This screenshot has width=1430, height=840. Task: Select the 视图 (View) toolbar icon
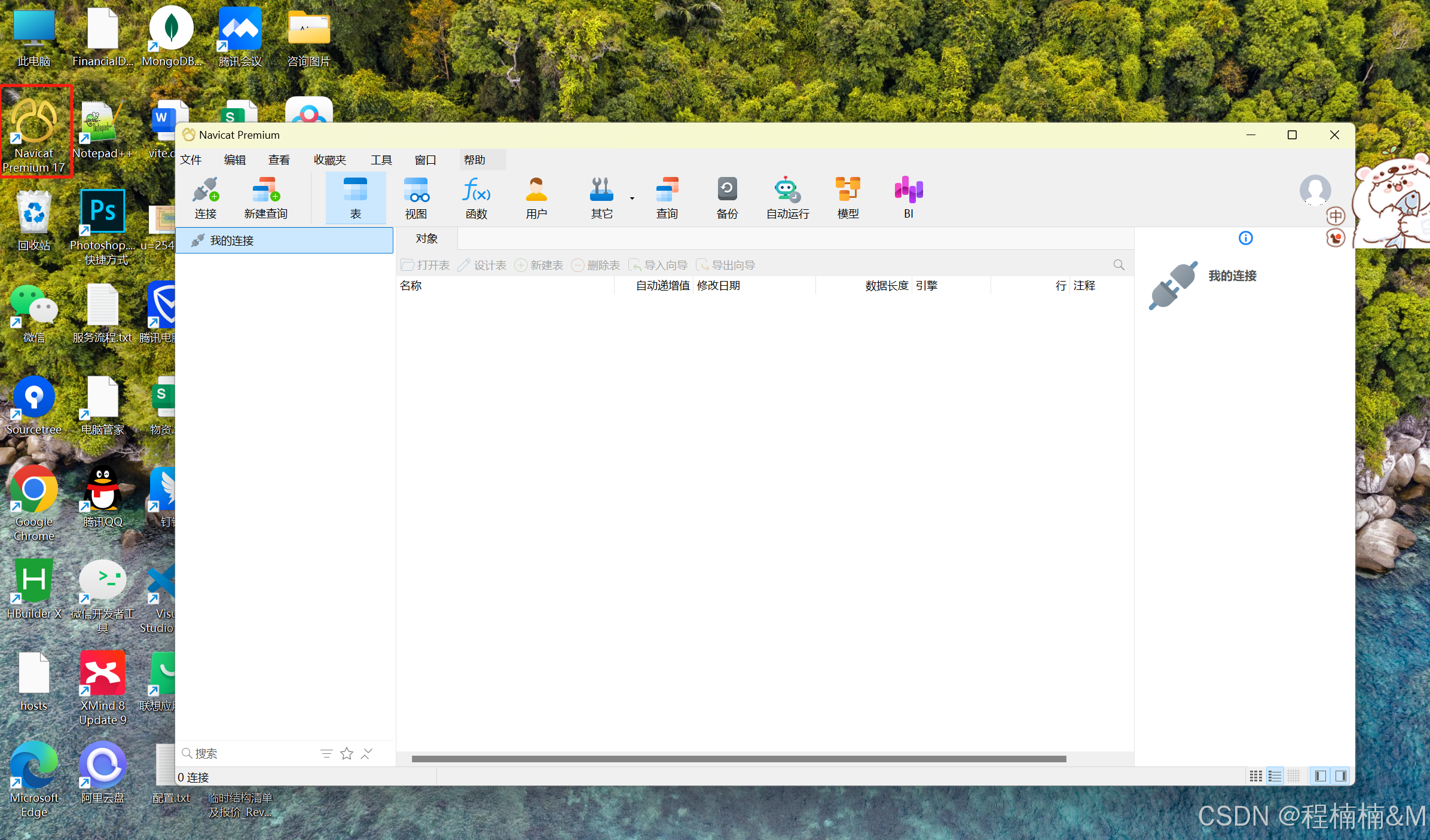416,198
